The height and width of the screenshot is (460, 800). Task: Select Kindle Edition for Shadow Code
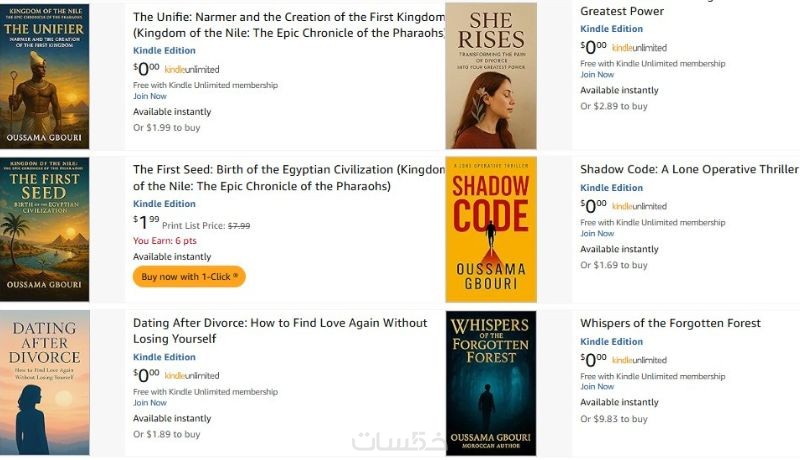click(x=611, y=188)
